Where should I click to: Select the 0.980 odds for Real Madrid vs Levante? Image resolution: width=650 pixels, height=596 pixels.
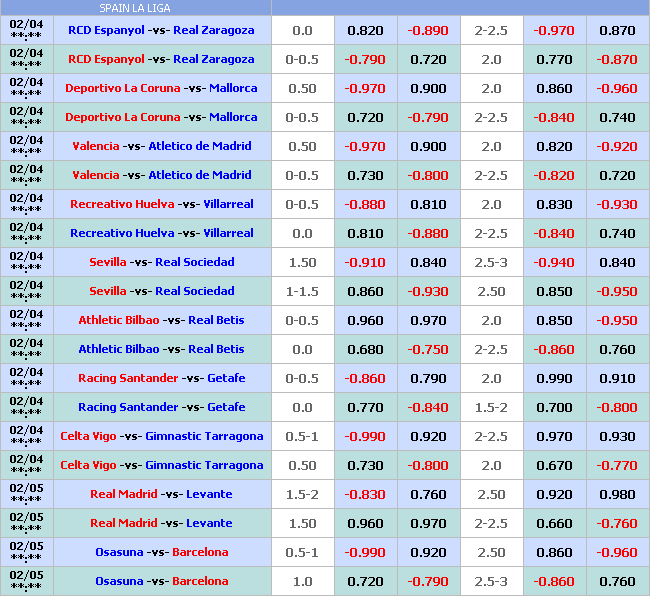[x=617, y=494]
